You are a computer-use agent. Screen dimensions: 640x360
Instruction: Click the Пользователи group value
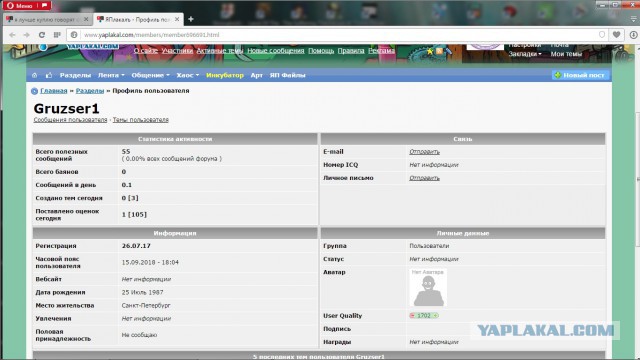click(x=429, y=246)
